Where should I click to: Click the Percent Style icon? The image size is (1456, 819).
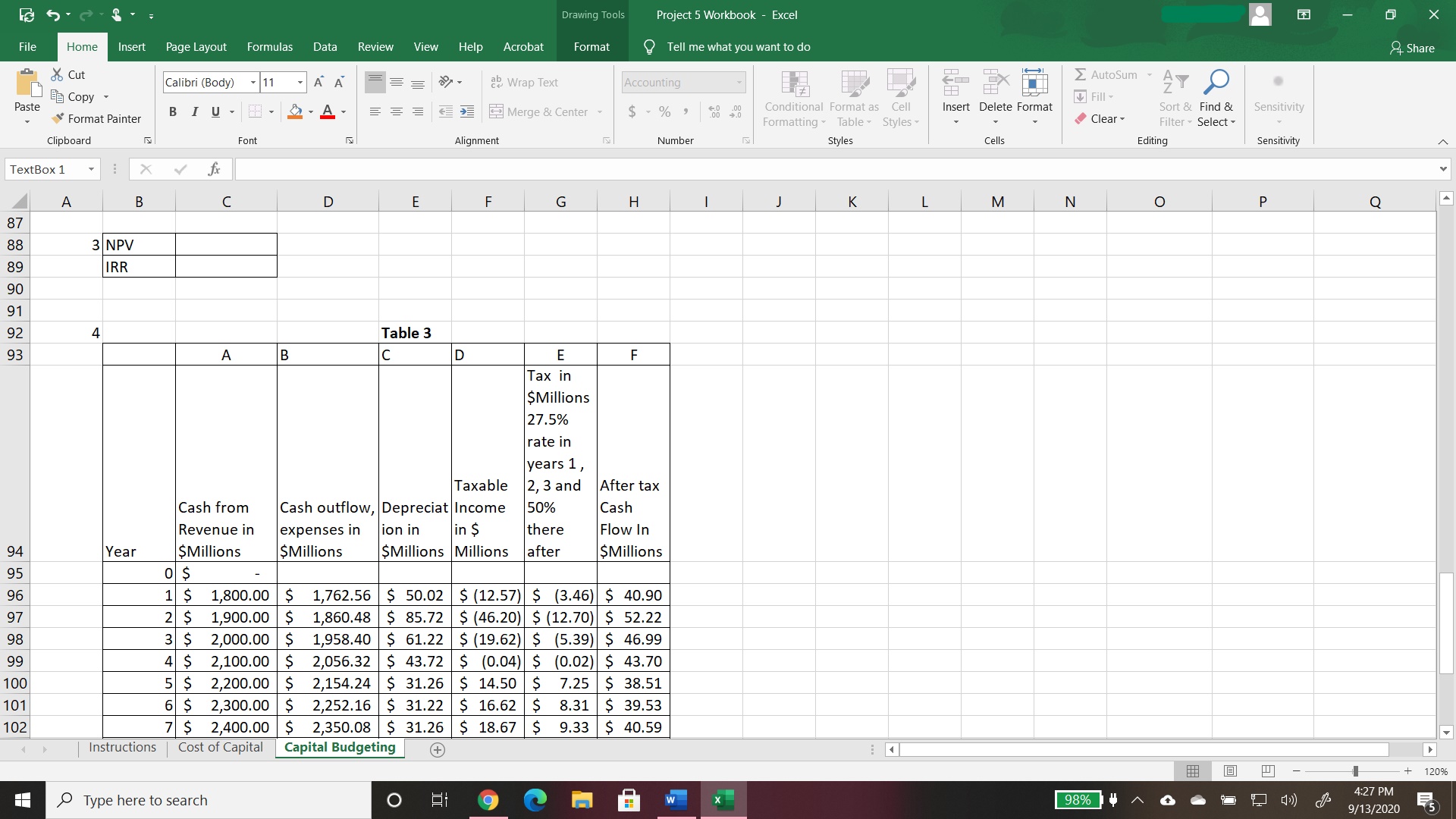tap(664, 111)
